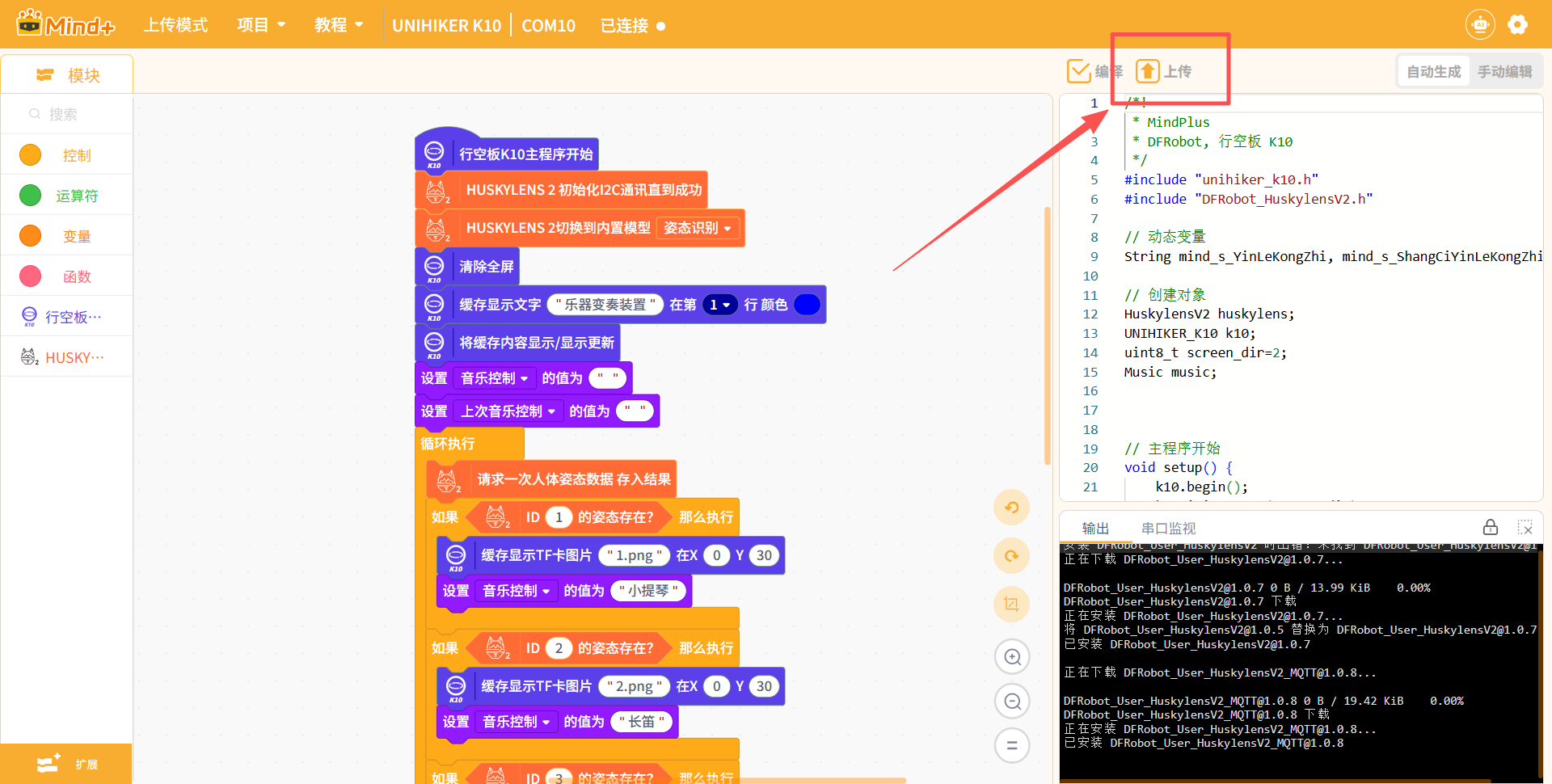Switch to 手动编辑 code mode
Screen dimensions: 1552x784
[1504, 72]
